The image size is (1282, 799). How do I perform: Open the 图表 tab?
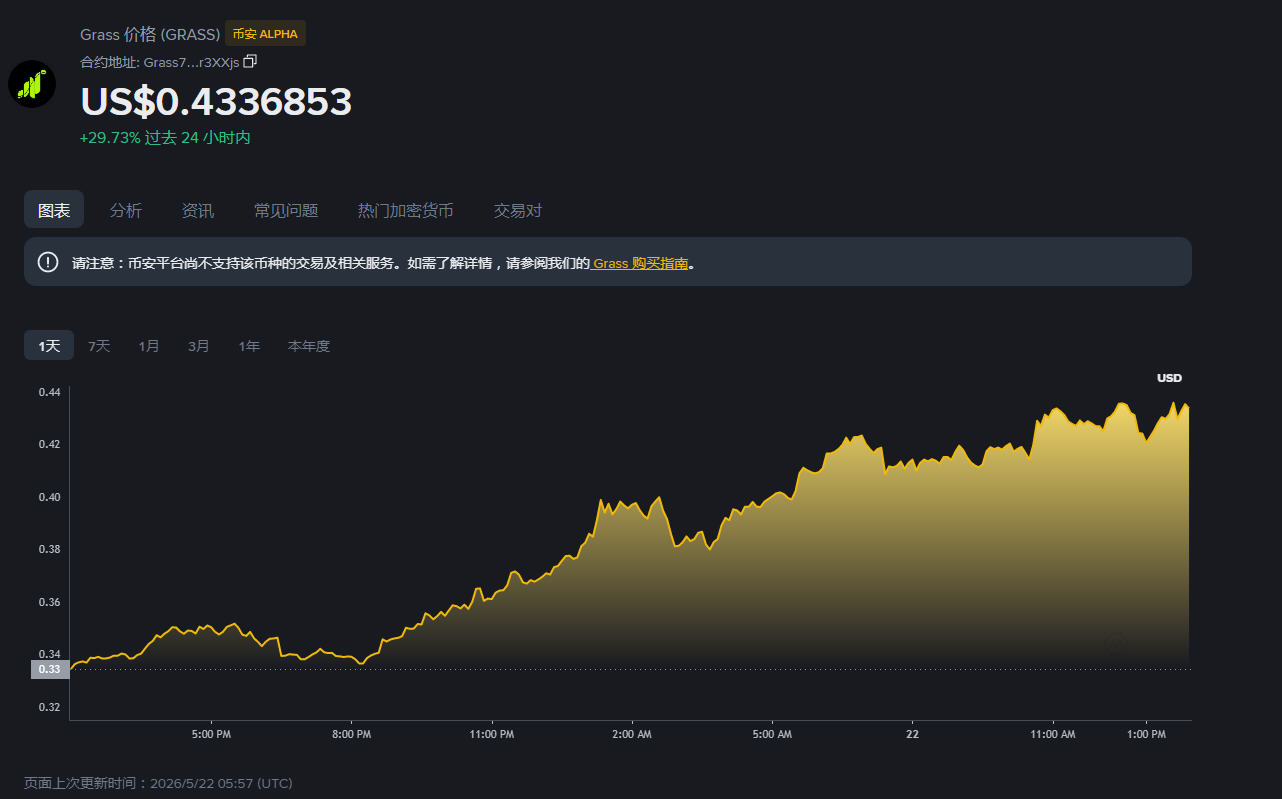click(x=54, y=210)
